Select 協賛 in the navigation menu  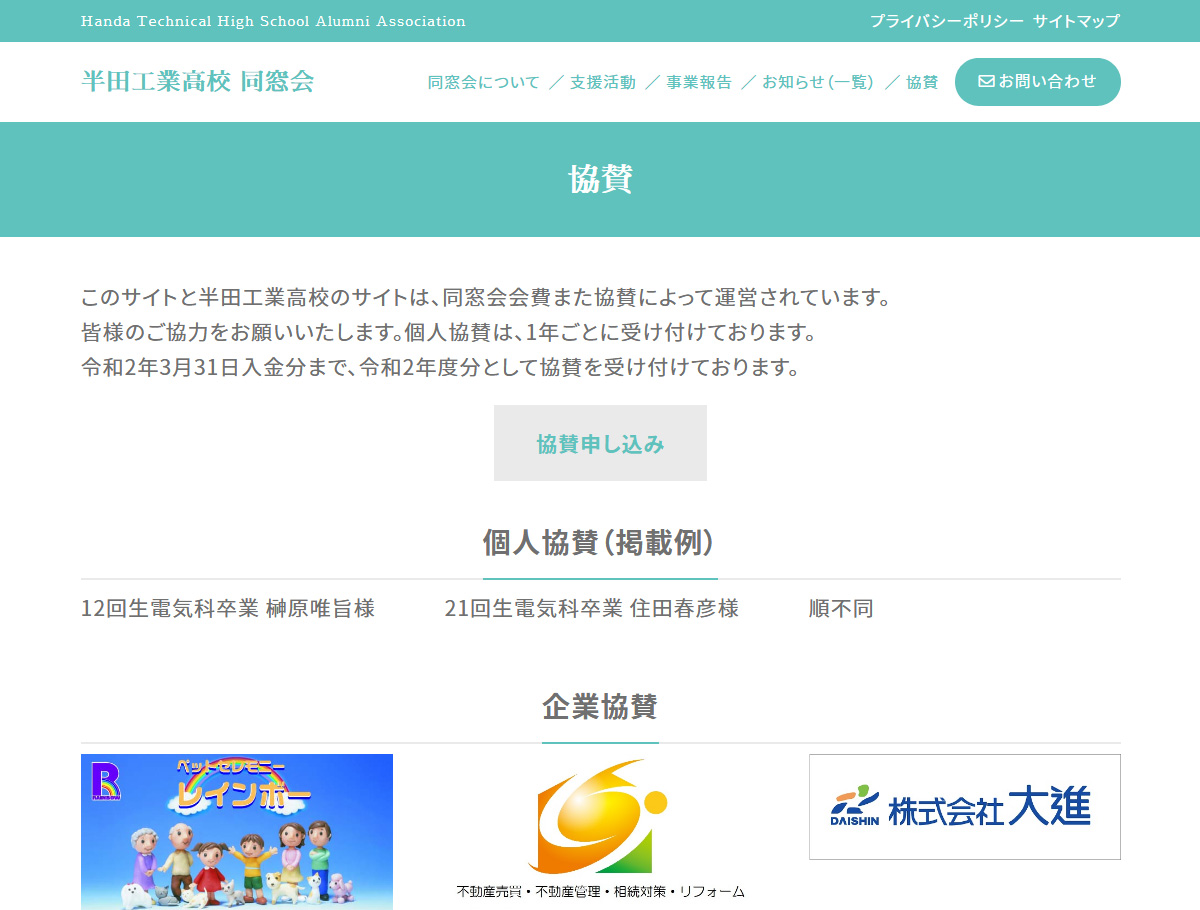click(922, 82)
